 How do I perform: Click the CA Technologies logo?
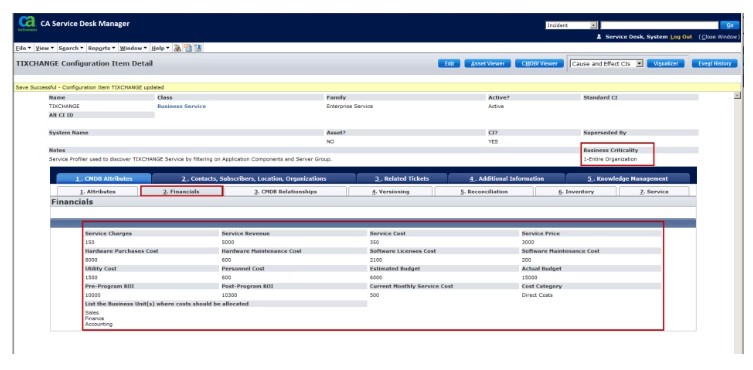tap(26, 24)
